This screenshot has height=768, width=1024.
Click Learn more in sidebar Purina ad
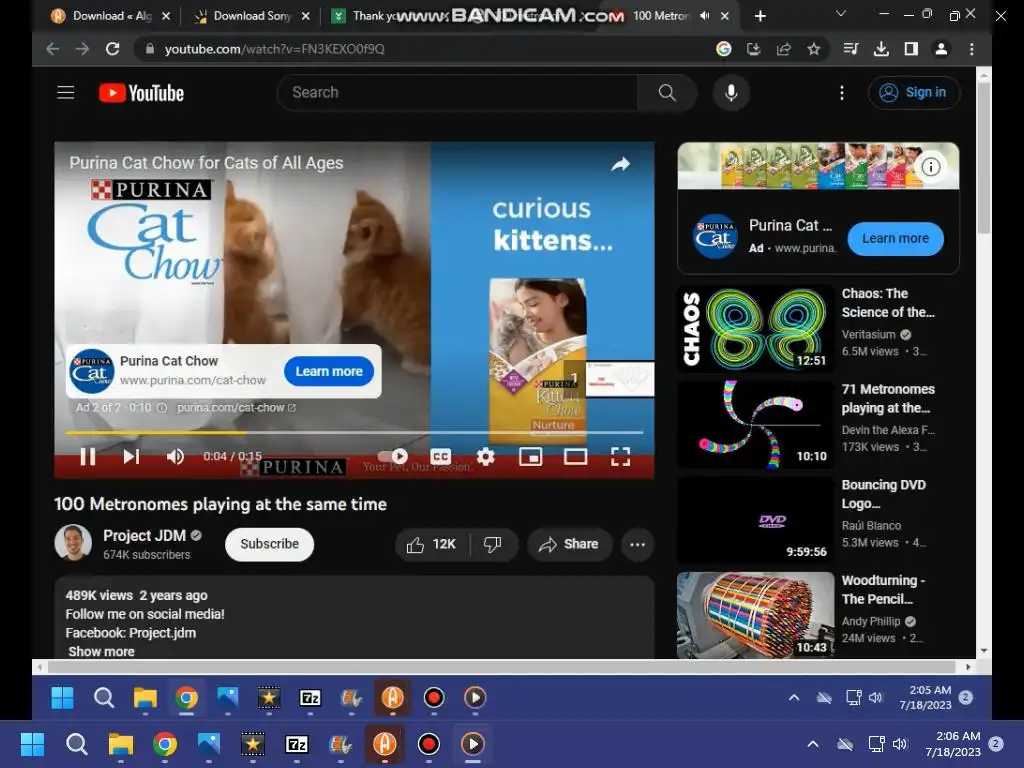click(x=895, y=238)
